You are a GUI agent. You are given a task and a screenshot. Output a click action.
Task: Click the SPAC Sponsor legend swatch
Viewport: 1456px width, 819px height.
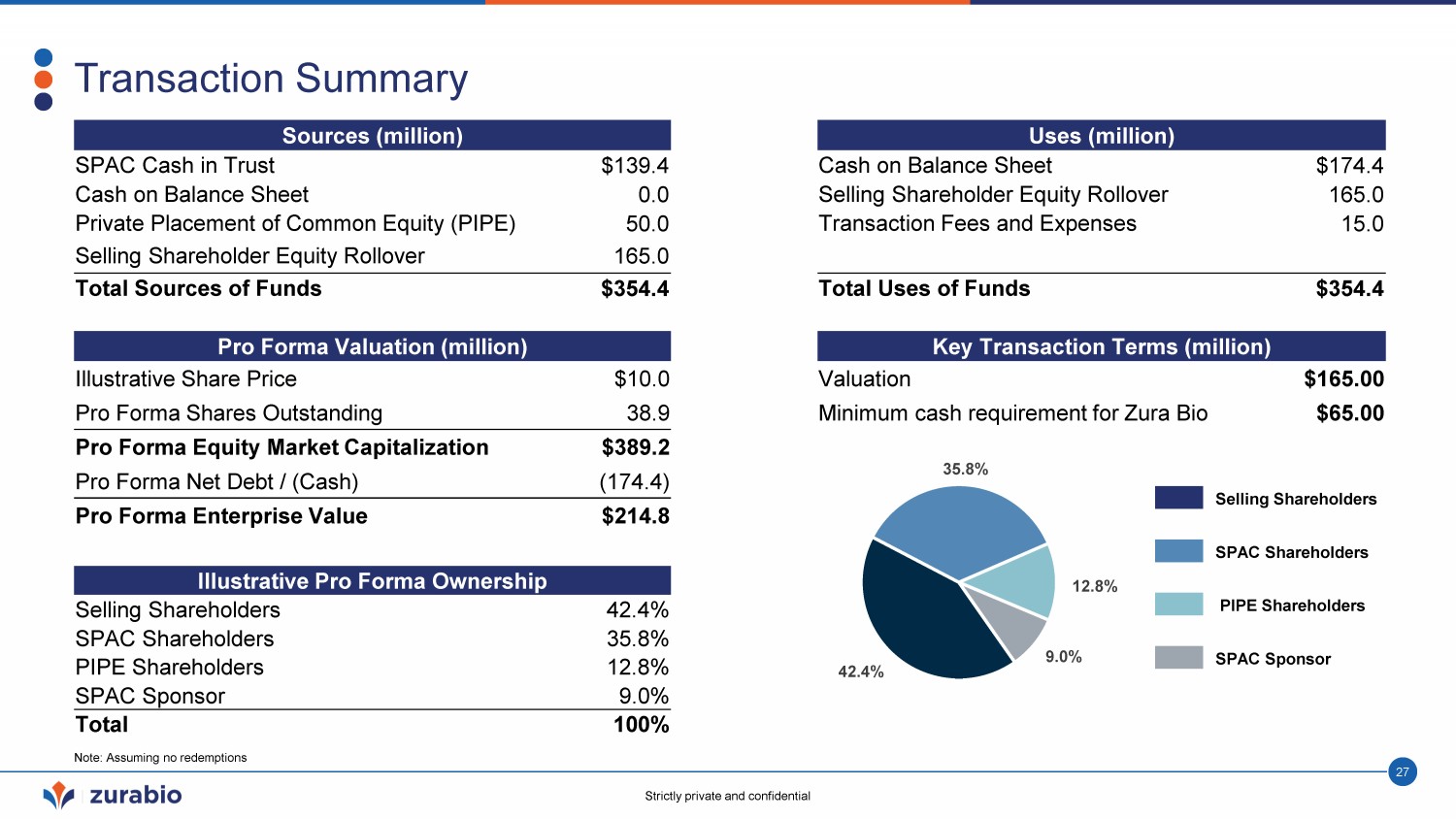(x=1178, y=658)
